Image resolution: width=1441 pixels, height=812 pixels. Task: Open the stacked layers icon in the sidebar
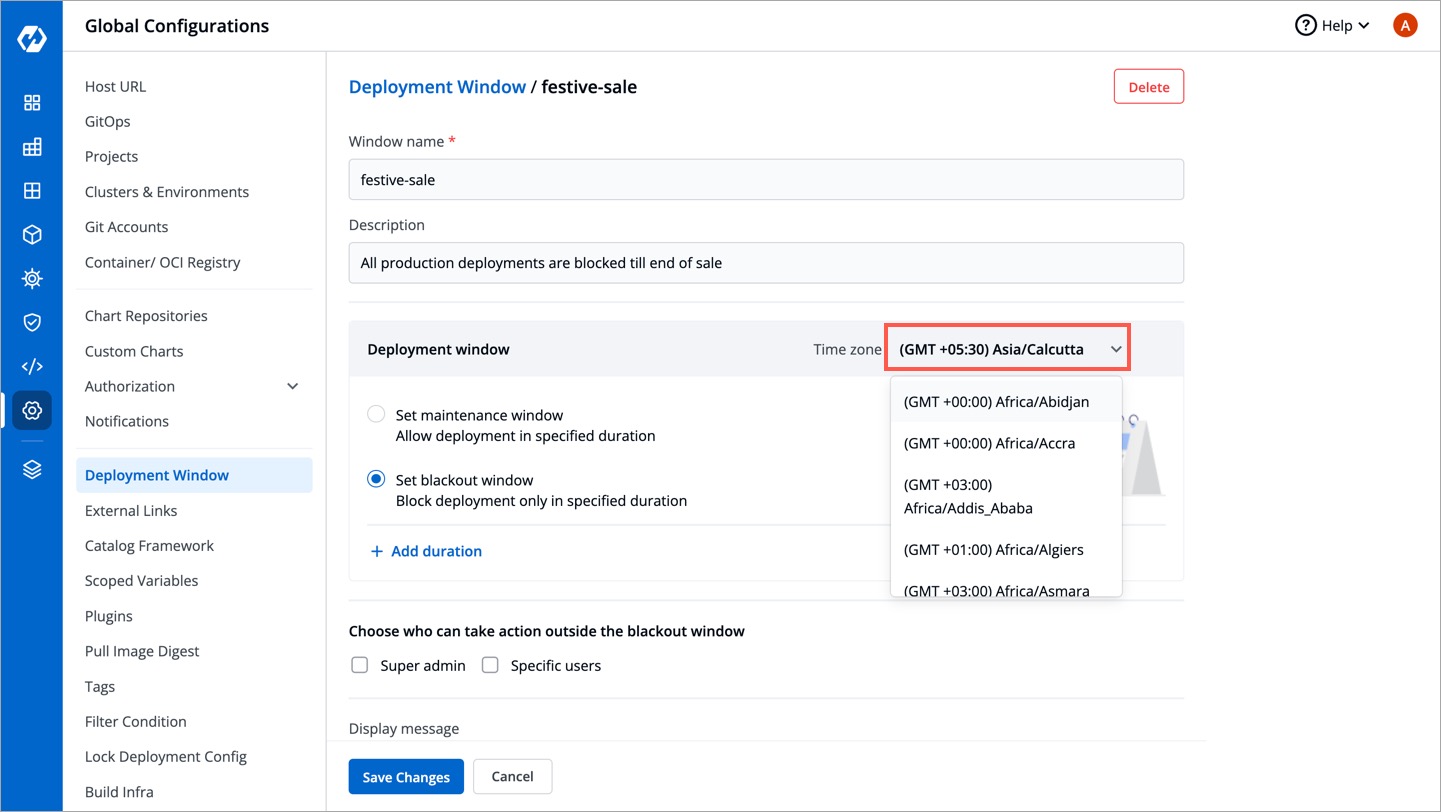(x=32, y=470)
